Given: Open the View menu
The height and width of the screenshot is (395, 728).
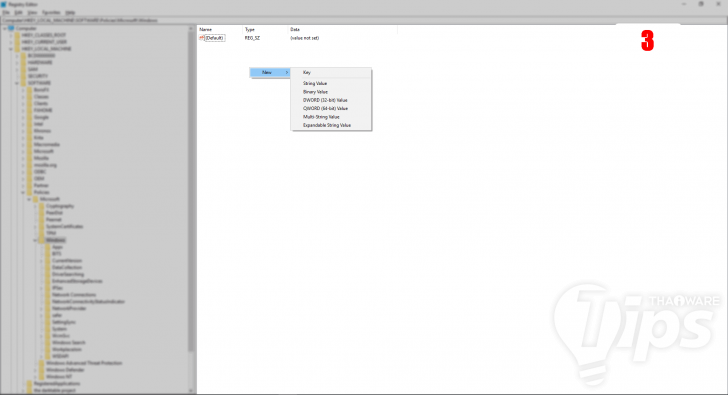Looking at the screenshot, I should click(32, 13).
